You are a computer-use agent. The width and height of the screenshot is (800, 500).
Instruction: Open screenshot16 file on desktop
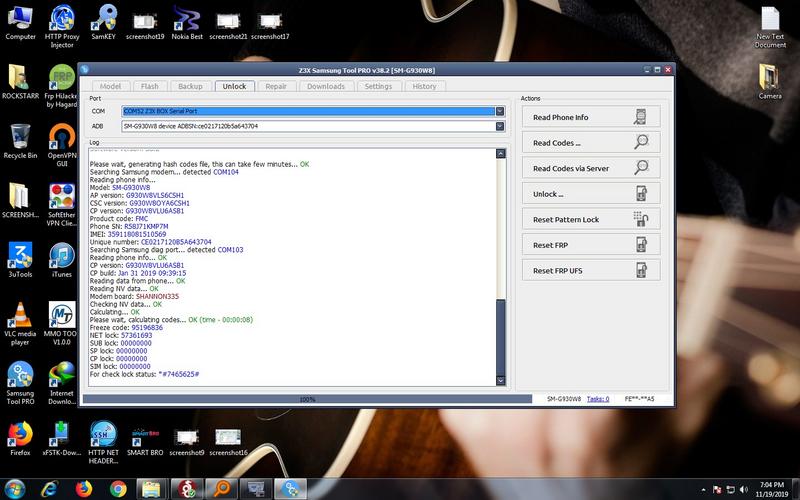tap(228, 442)
